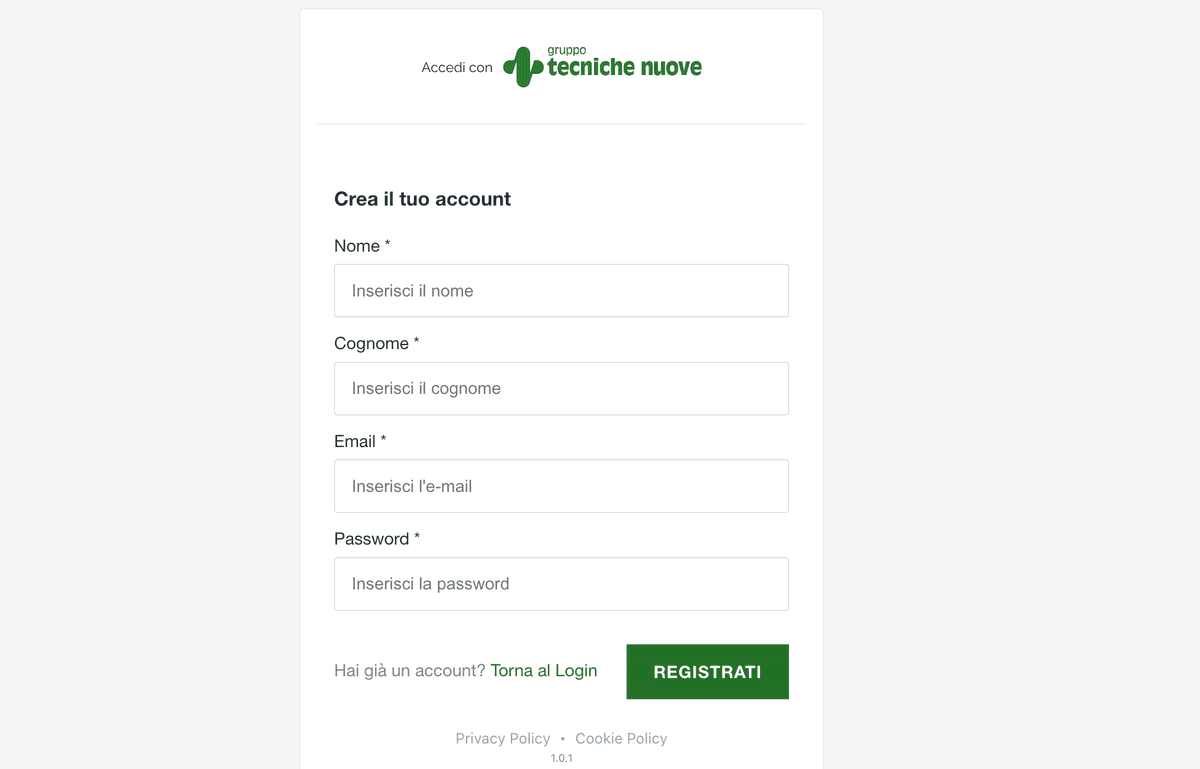This screenshot has height=769, width=1200.
Task: Click the 'Crea il tuo account' heading
Action: pyautogui.click(x=422, y=198)
